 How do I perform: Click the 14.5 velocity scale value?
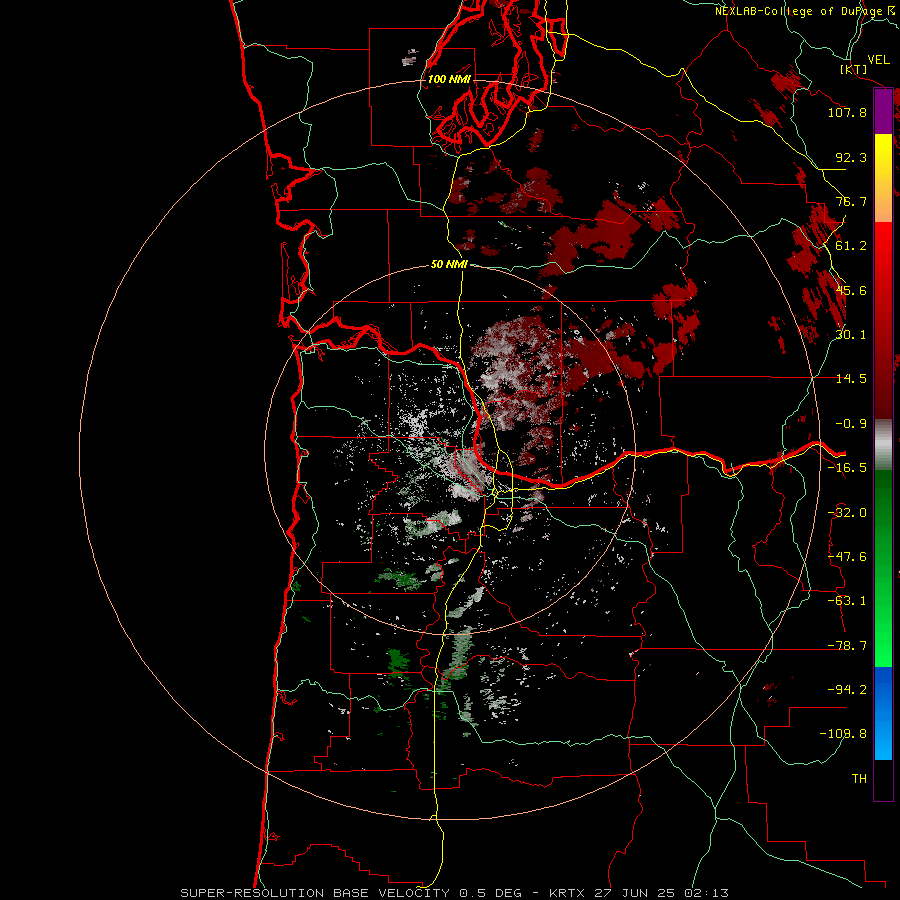point(851,379)
